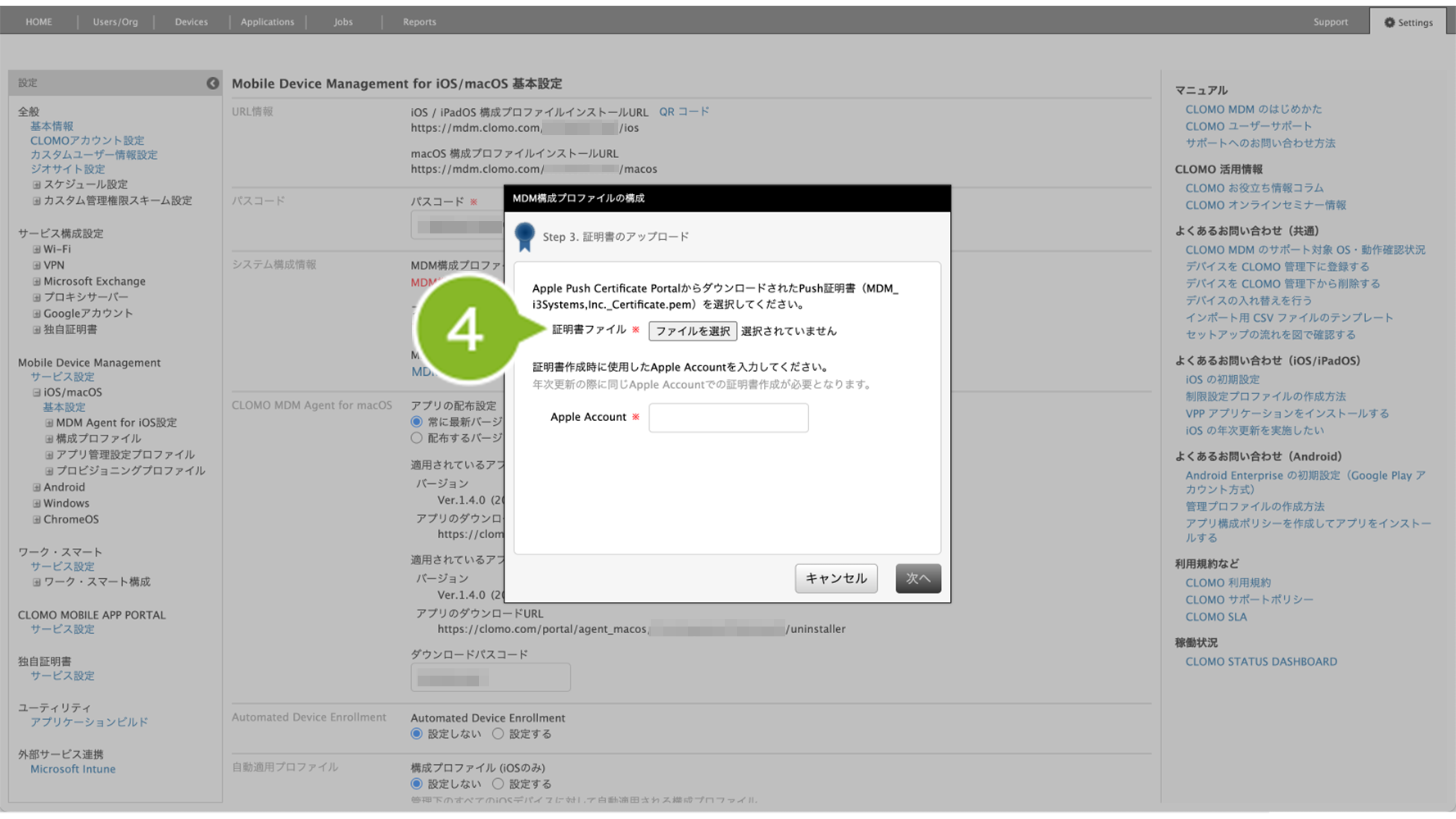Select 設定しない for Automated Device Enrollment
1456x819 pixels.
pos(417,734)
